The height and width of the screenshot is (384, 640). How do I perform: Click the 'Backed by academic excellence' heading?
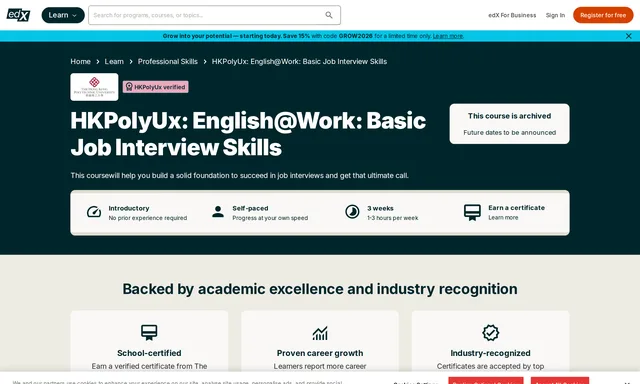320,289
